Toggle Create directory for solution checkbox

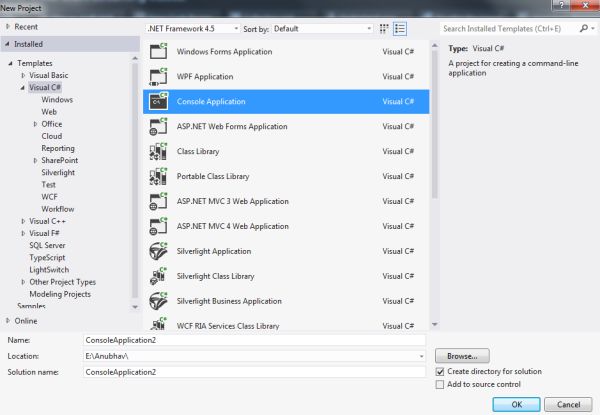coord(440,371)
